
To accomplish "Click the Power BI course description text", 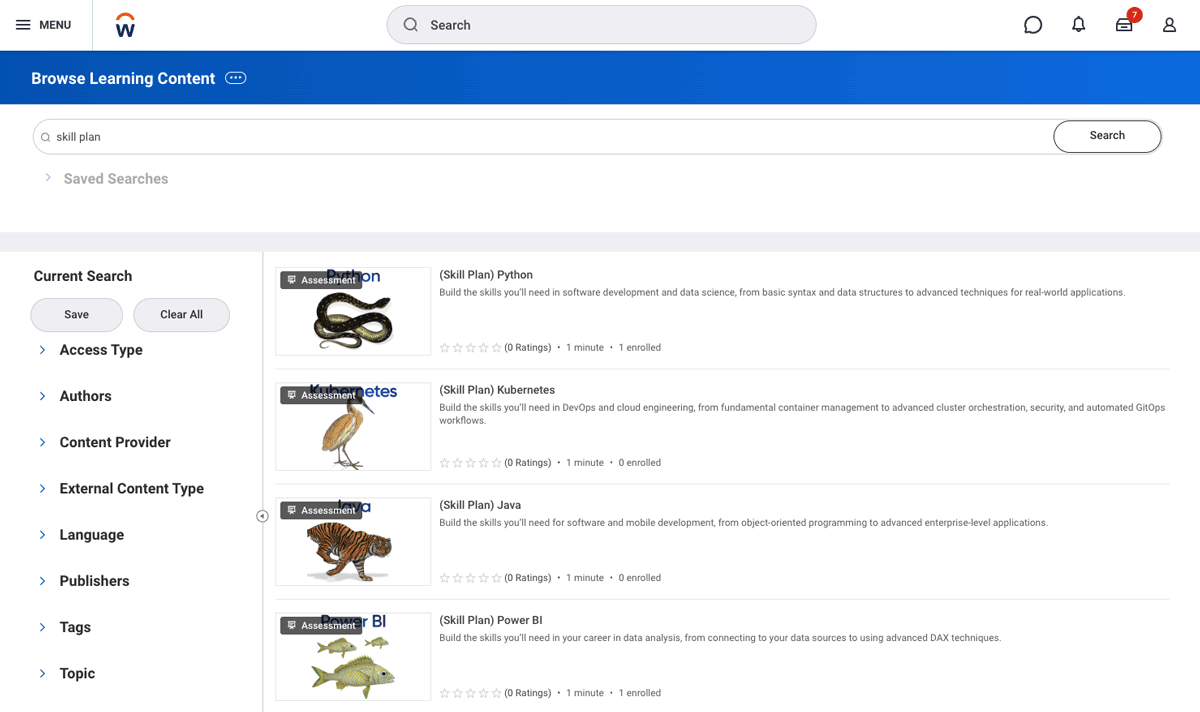I will coord(720,638).
